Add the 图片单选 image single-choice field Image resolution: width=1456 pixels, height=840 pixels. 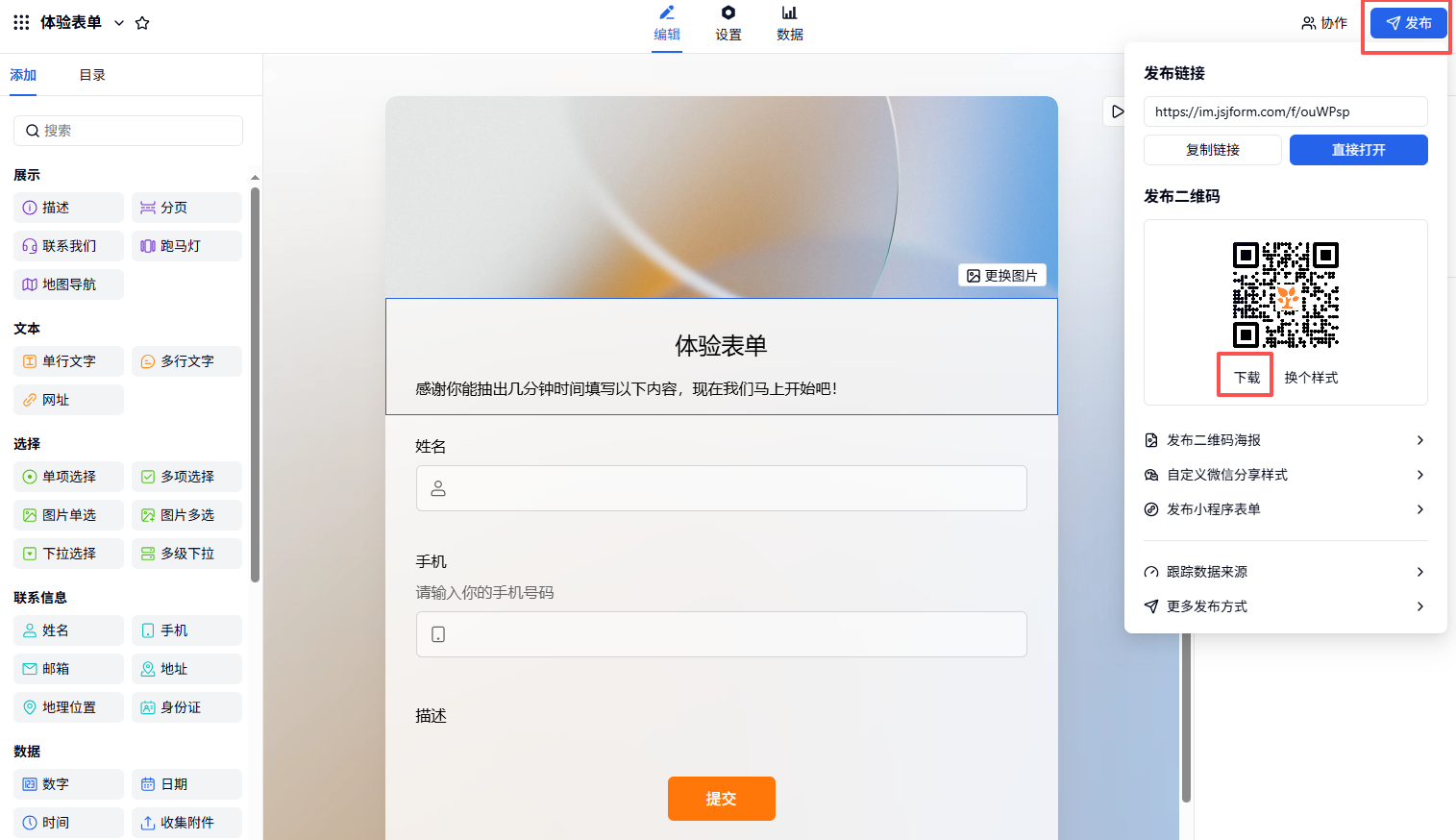point(68,515)
